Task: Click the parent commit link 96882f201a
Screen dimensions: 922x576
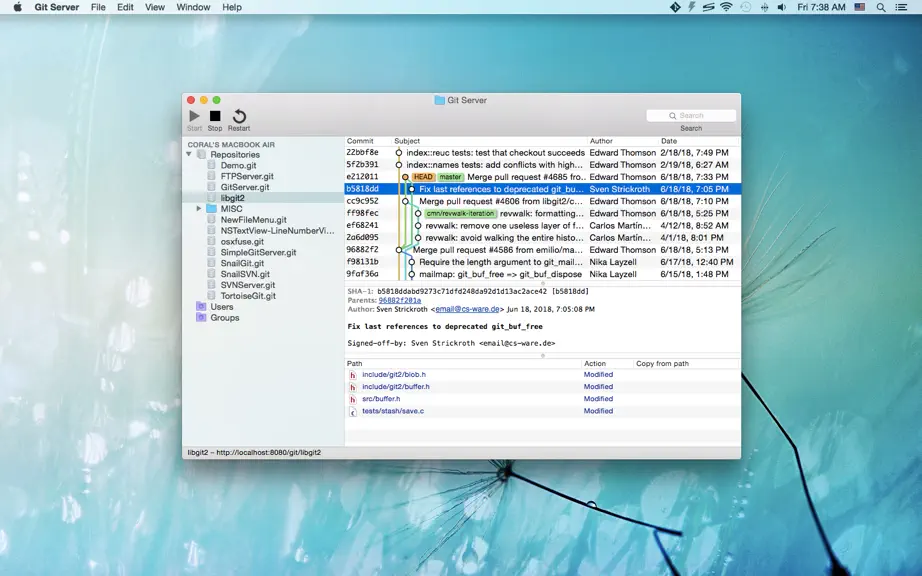Action: click(400, 300)
